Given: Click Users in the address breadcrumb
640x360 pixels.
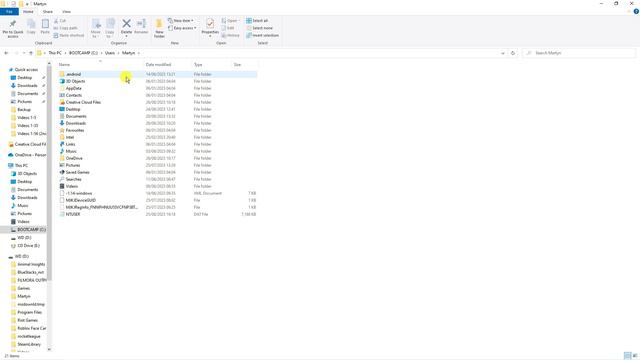Looking at the screenshot, I should [110, 53].
